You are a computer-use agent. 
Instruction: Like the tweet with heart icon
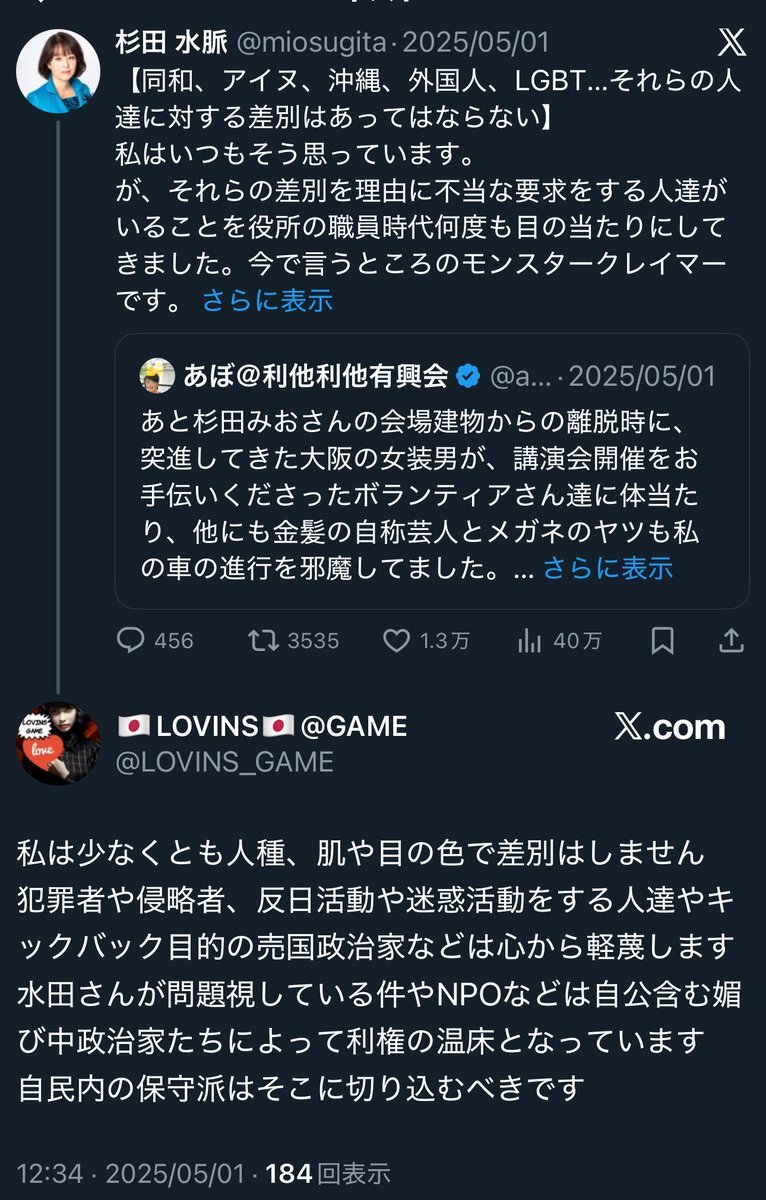click(397, 641)
